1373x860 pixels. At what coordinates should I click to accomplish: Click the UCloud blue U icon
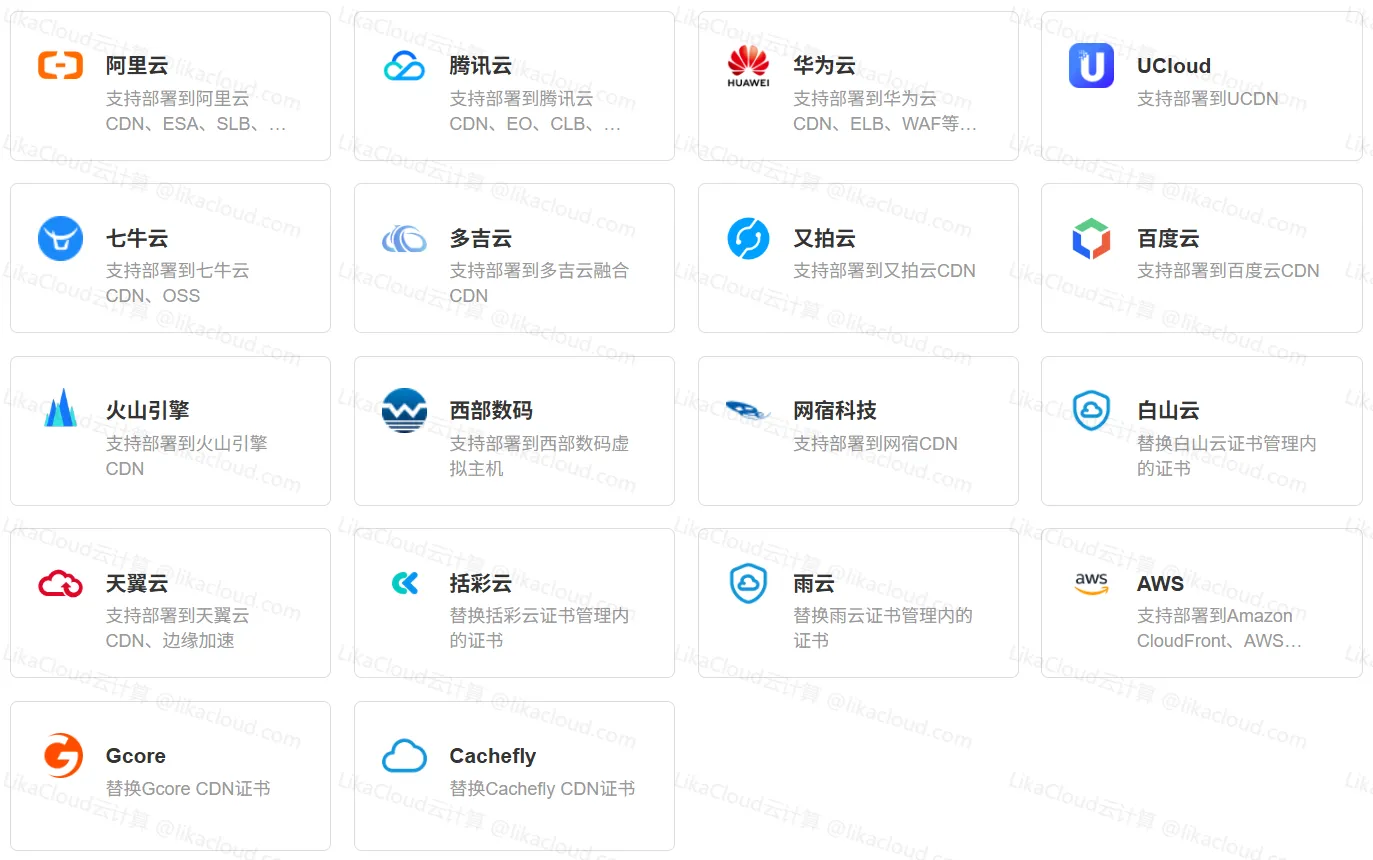[1091, 66]
